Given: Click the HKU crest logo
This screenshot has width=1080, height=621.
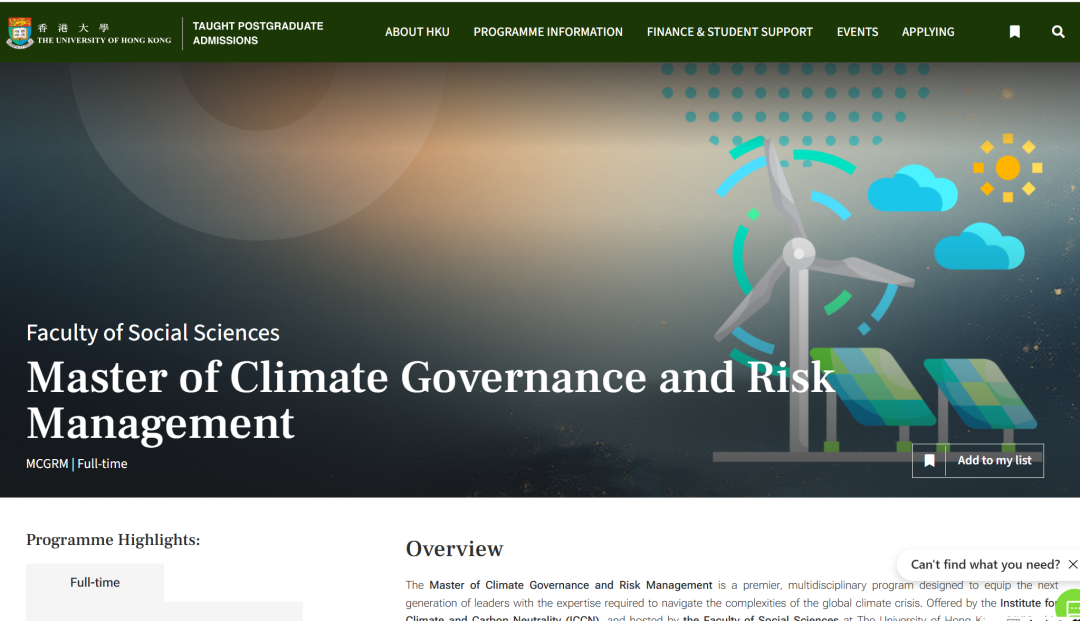Looking at the screenshot, I should [x=19, y=33].
